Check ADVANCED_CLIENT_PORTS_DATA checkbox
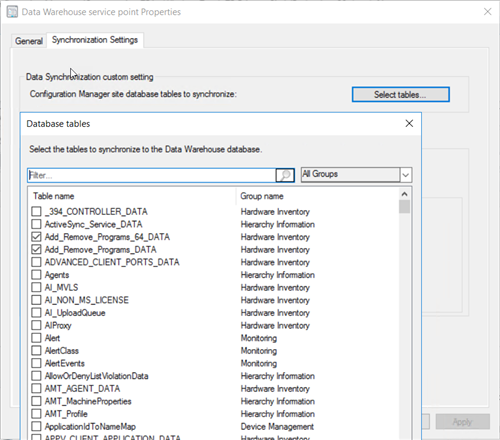 pyautogui.click(x=36, y=262)
